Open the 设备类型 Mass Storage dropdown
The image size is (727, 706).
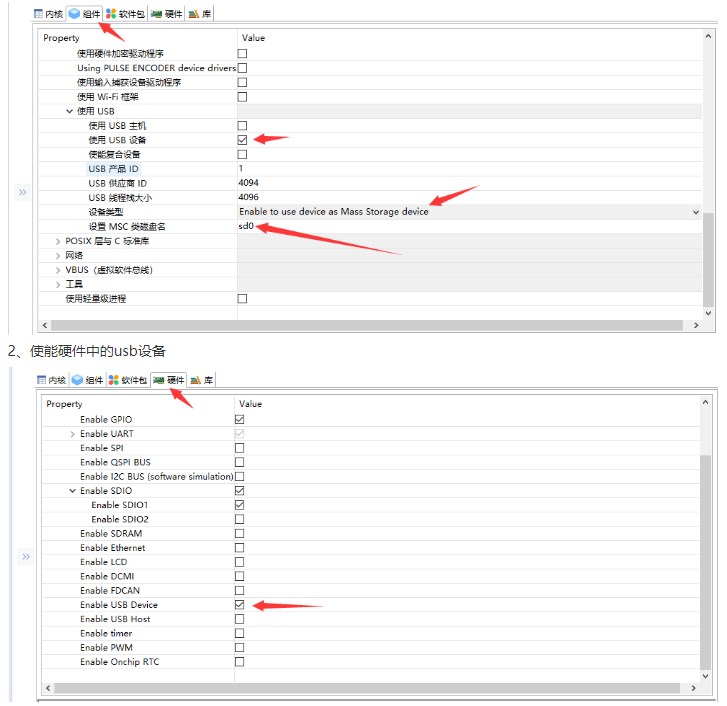coord(695,212)
